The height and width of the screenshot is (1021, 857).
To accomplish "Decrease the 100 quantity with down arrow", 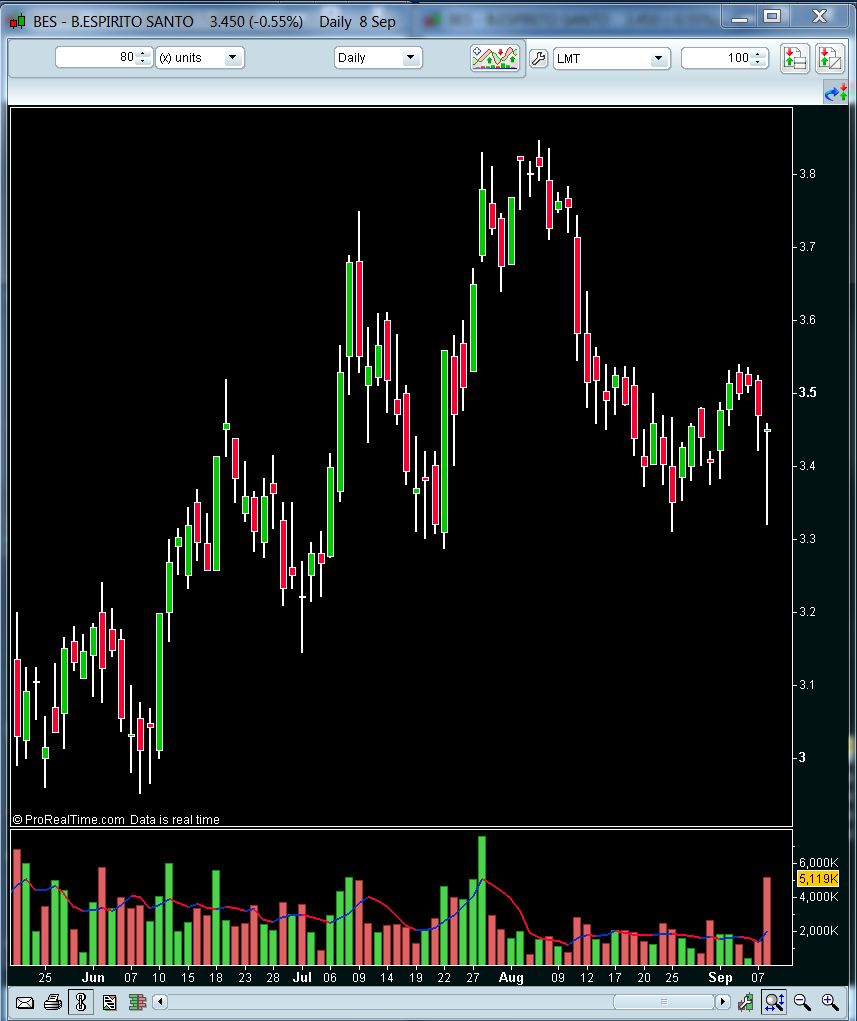I will point(759,63).
